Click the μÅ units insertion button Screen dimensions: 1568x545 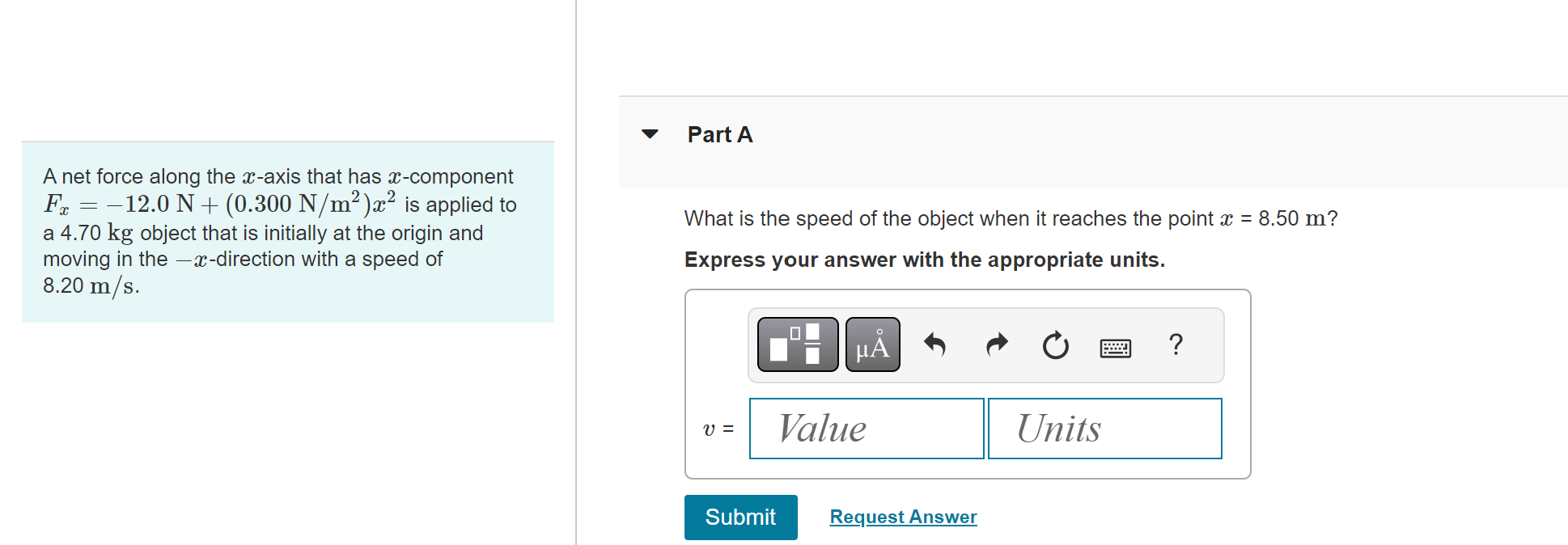point(872,345)
